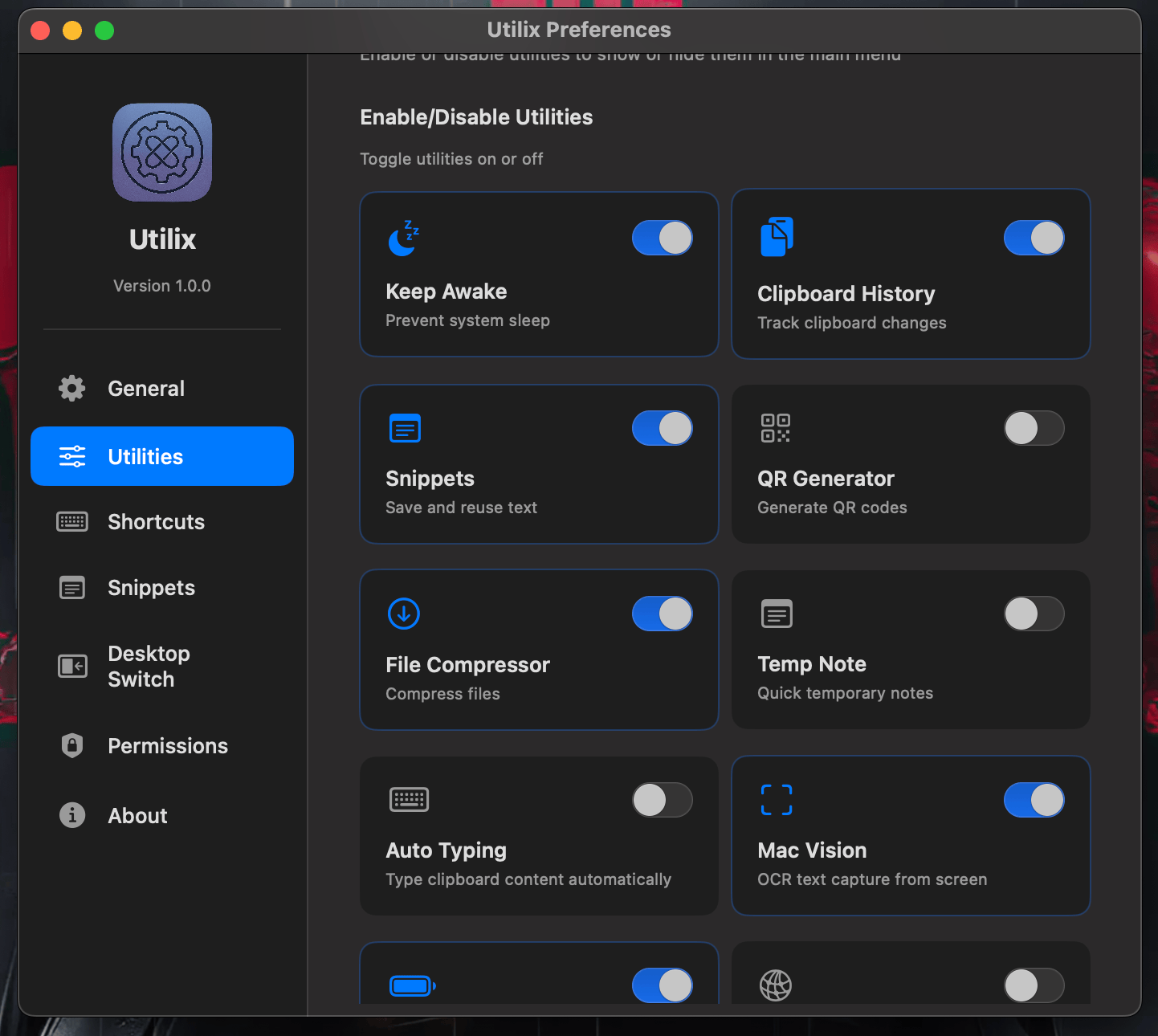The height and width of the screenshot is (1036, 1158).
Task: Click the Snippets card's blue text icon
Action: pos(405,428)
